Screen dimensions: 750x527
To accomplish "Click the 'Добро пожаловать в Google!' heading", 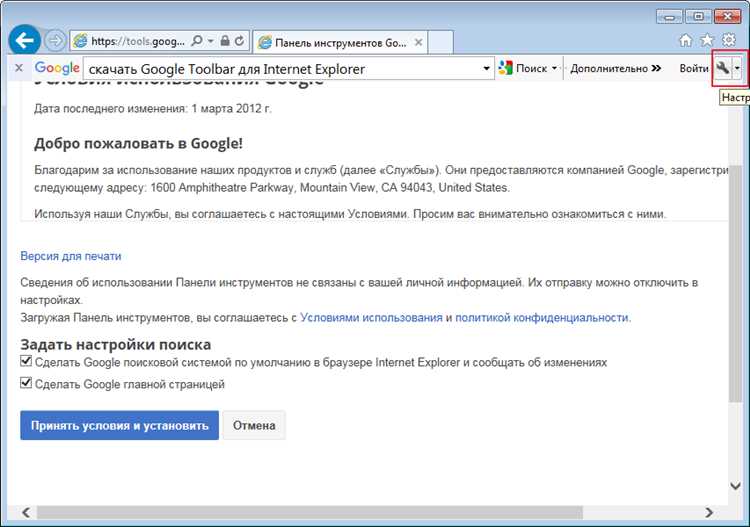I will [x=138, y=143].
